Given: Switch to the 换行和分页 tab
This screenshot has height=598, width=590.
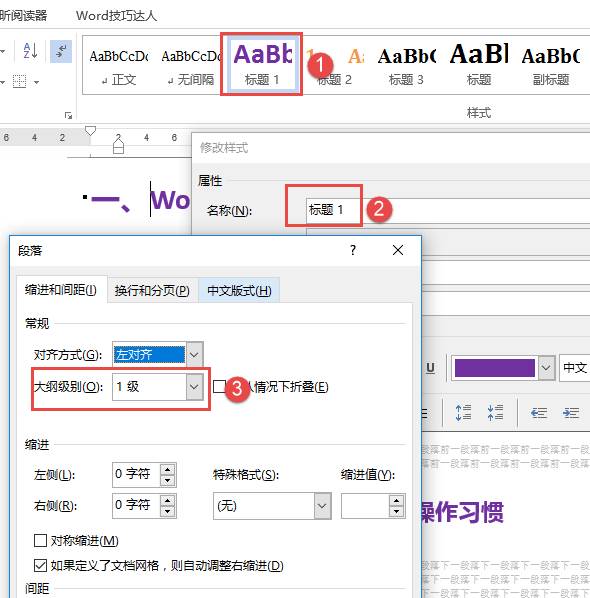Looking at the screenshot, I should point(152,291).
